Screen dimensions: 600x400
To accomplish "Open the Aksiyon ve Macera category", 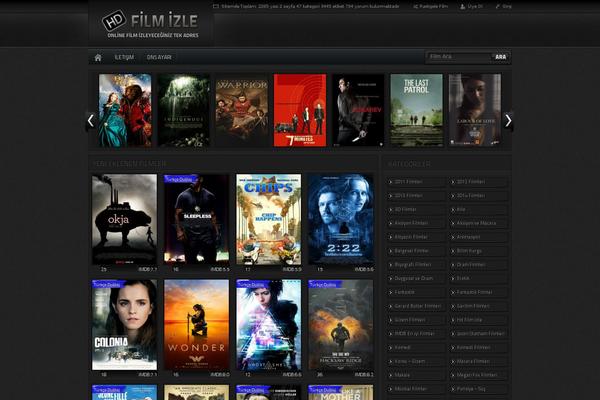I will pos(478,223).
